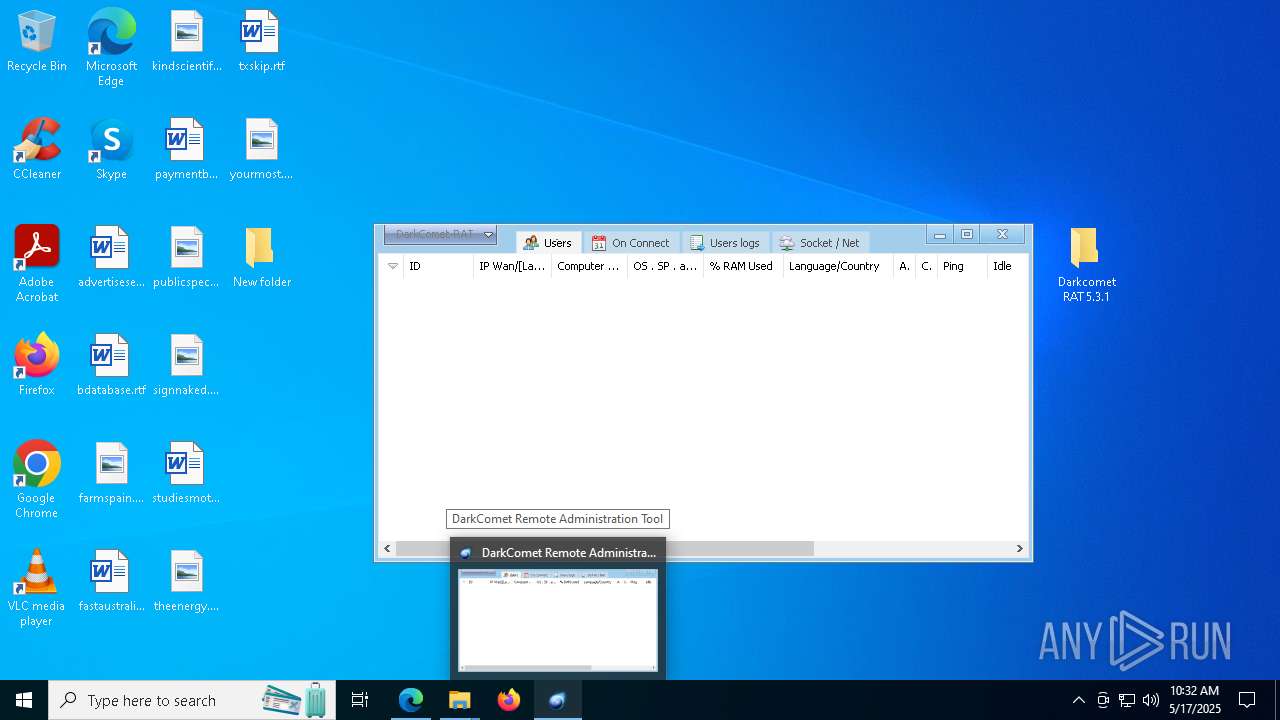
Task: Select the Recycle Bin desktop icon
Action: (37, 42)
